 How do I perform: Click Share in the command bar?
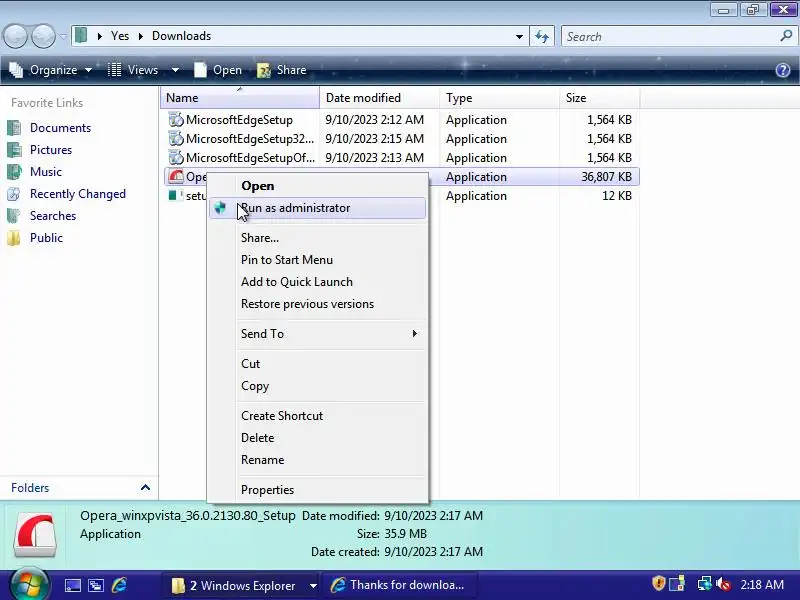point(282,70)
